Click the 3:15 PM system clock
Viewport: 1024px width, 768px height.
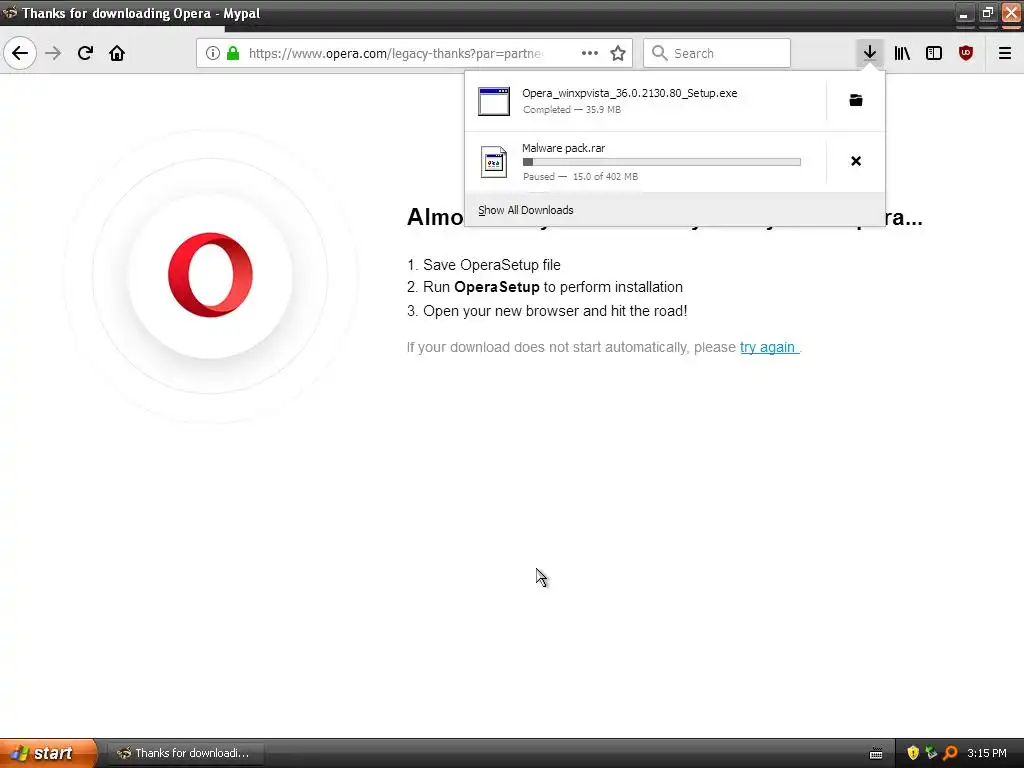point(987,753)
